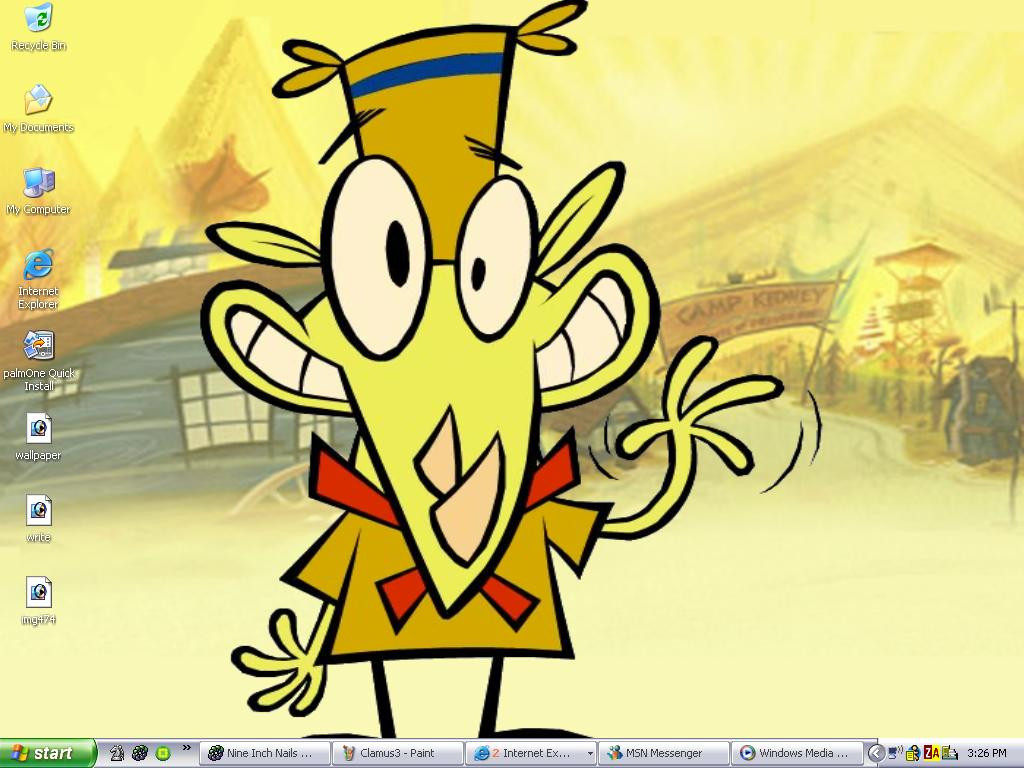Viewport: 1024px width, 768px height.
Task: Select the write file on the desktop
Action: [39, 519]
